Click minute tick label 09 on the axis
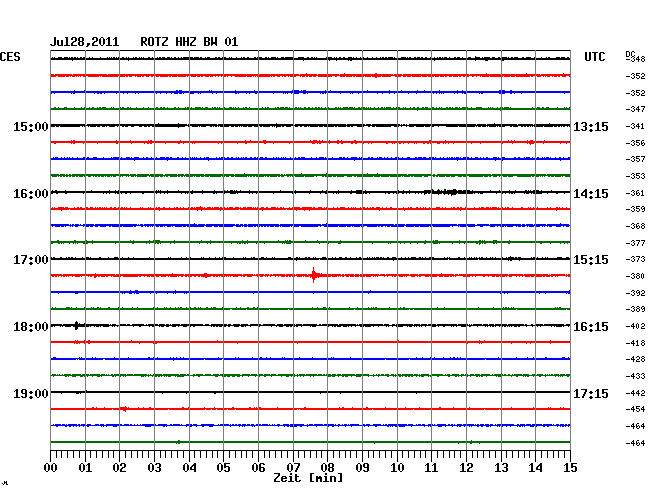 (362, 468)
